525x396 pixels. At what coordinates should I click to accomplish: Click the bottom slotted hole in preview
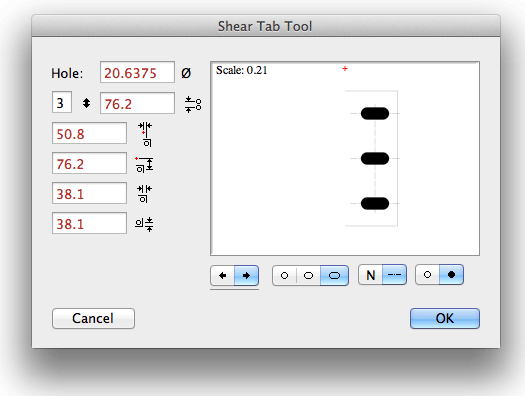[x=375, y=203]
